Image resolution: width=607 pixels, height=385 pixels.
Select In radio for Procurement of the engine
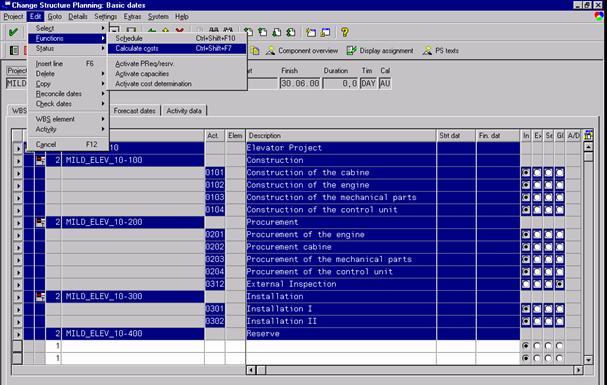tap(526, 234)
